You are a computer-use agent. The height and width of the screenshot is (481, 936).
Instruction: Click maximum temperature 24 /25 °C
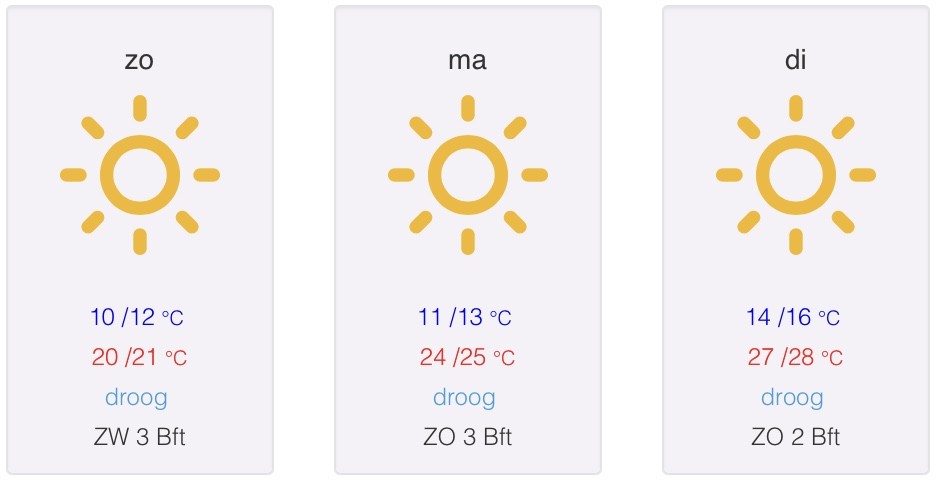tap(467, 357)
